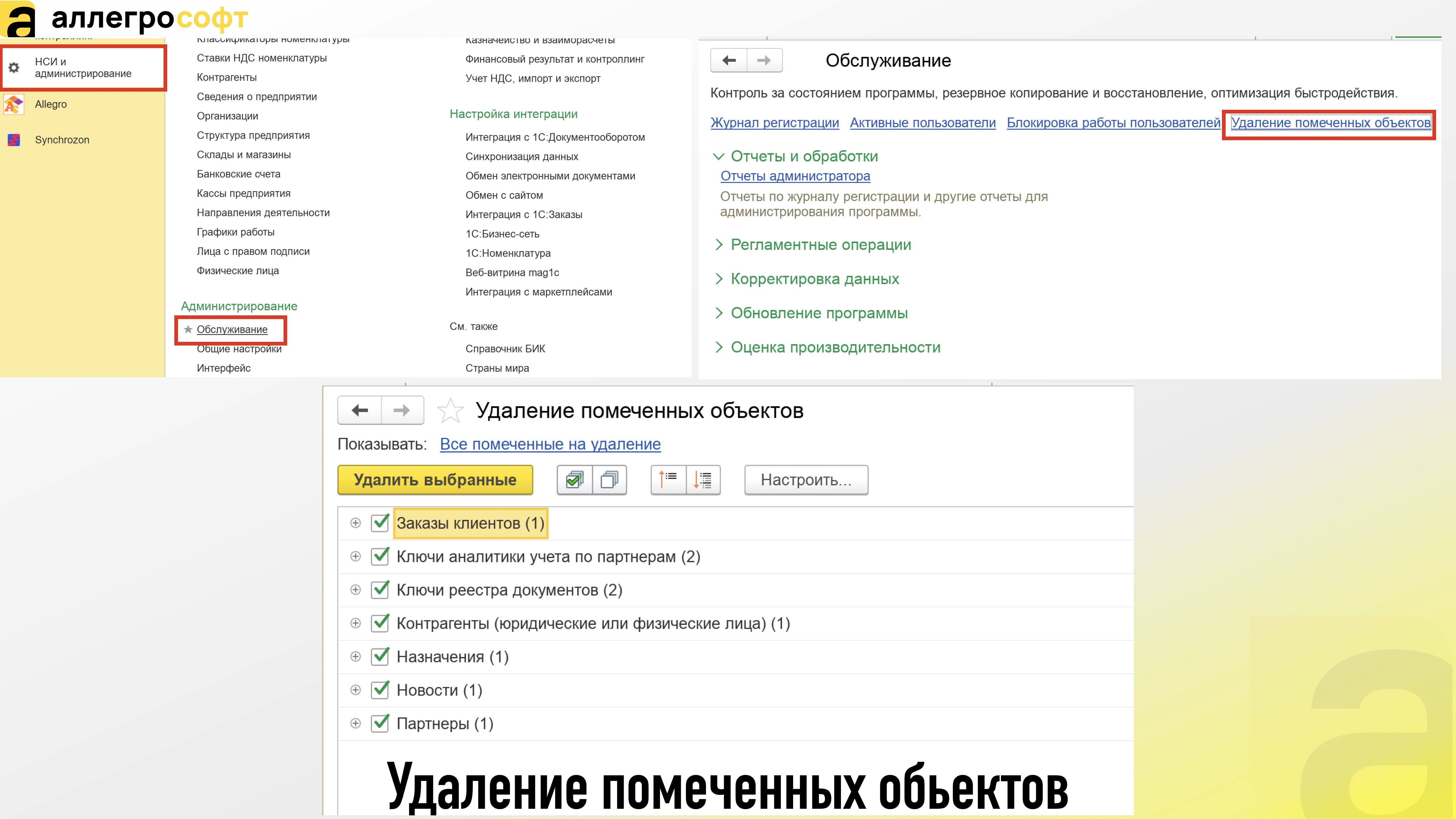Collapse all tree groups icon
The width and height of the screenshot is (1456, 819).
click(669, 480)
